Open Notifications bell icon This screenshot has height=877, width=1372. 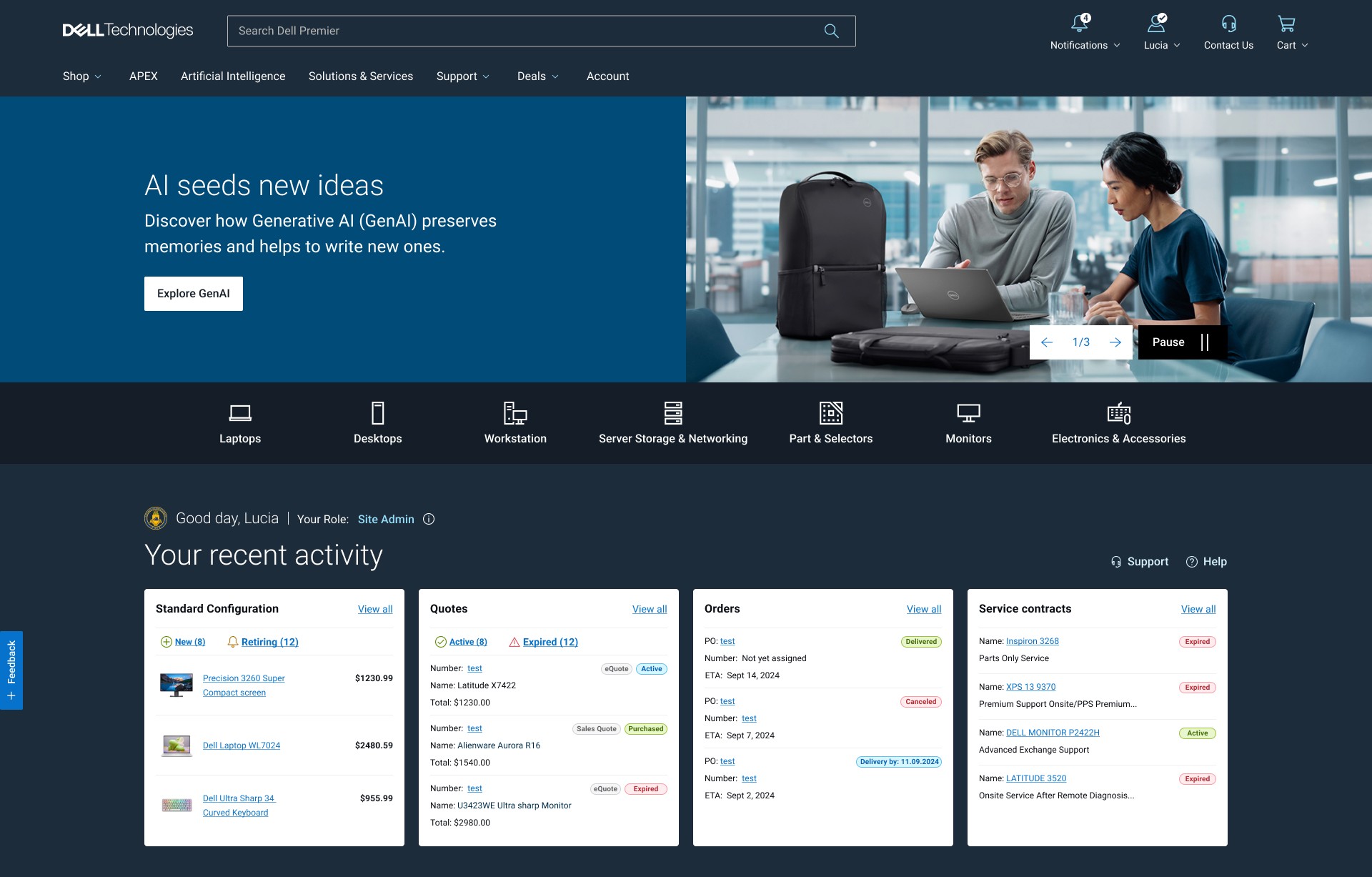pos(1079,24)
